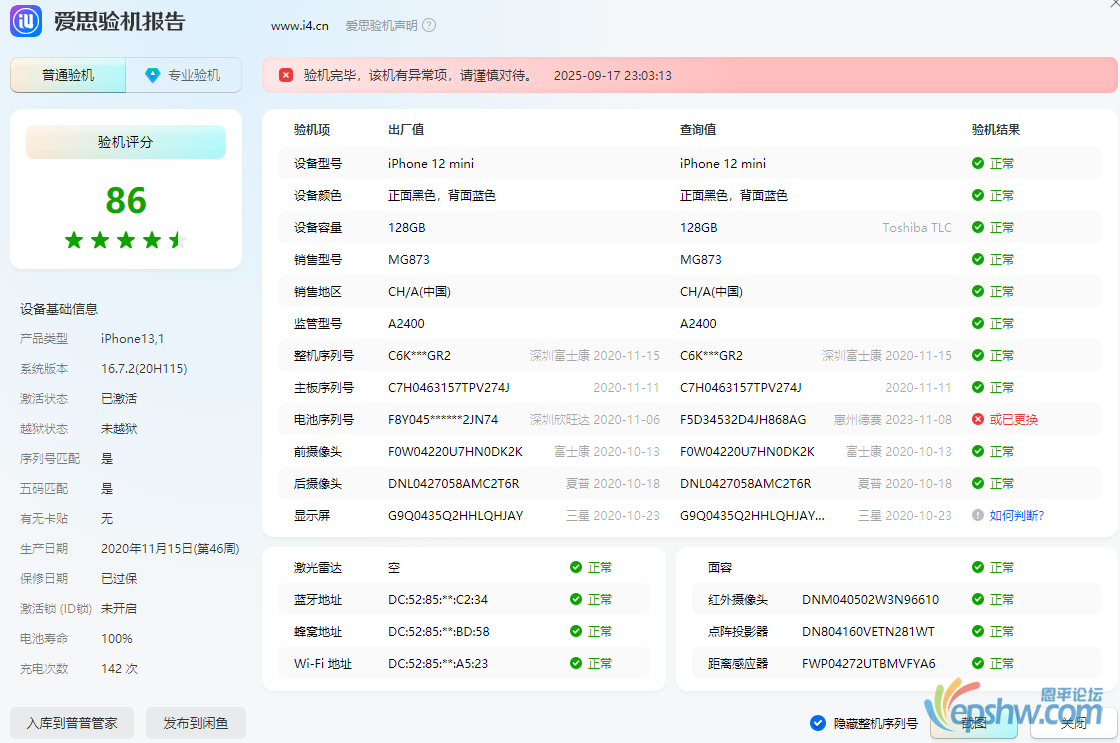Click the Bluetooth address DC:52:85:**:C2:34

pos(438,599)
